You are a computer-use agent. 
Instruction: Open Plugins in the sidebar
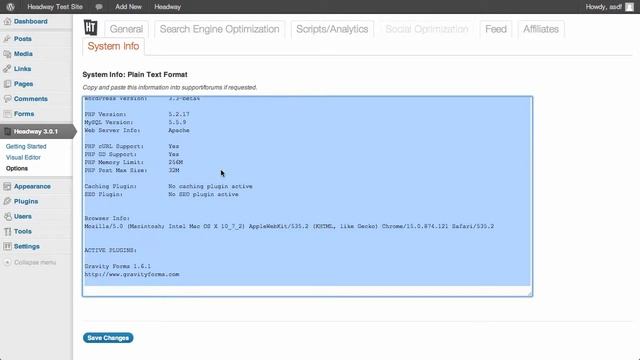click(x=26, y=202)
